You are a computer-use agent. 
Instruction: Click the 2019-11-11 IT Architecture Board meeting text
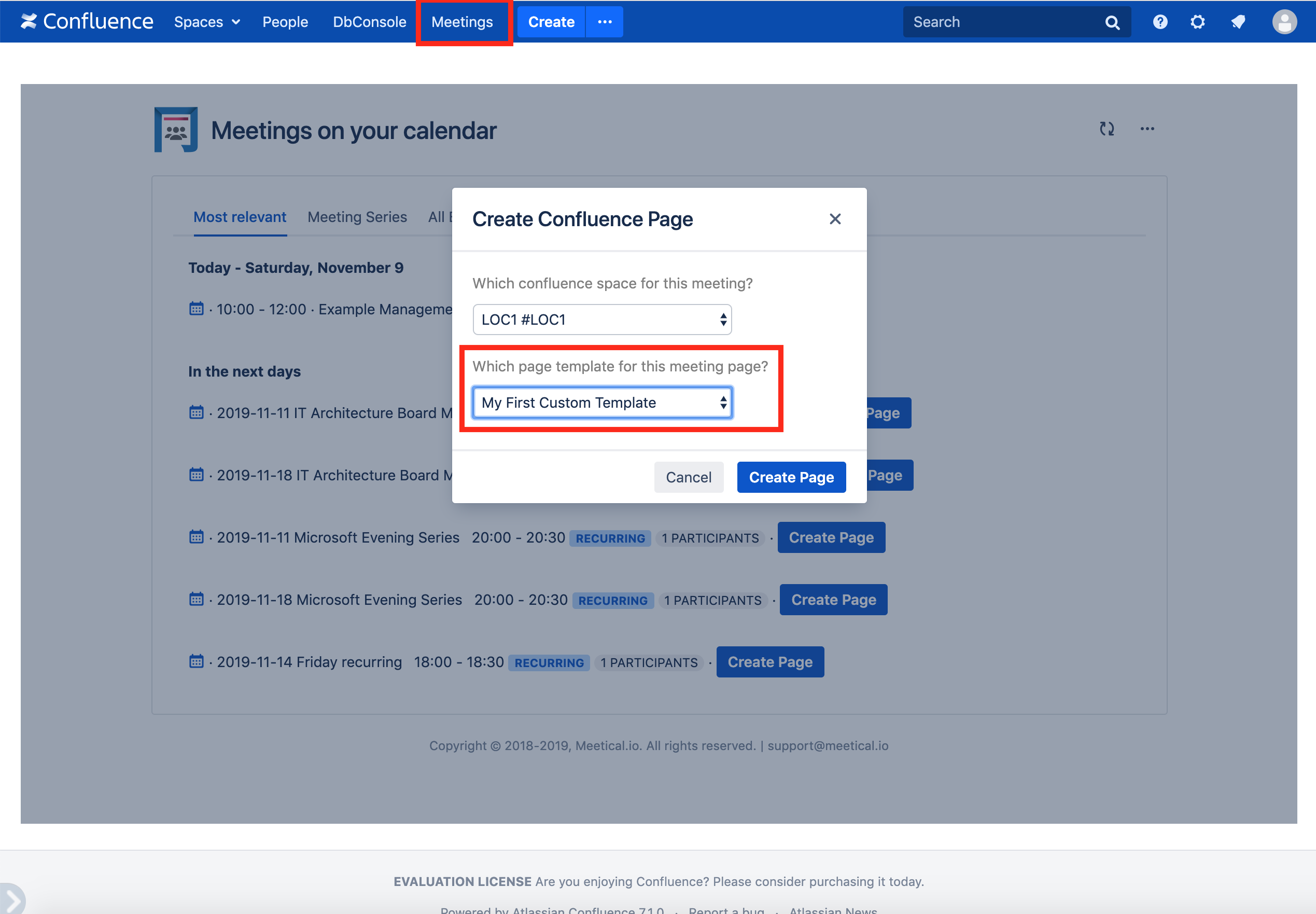pos(334,413)
